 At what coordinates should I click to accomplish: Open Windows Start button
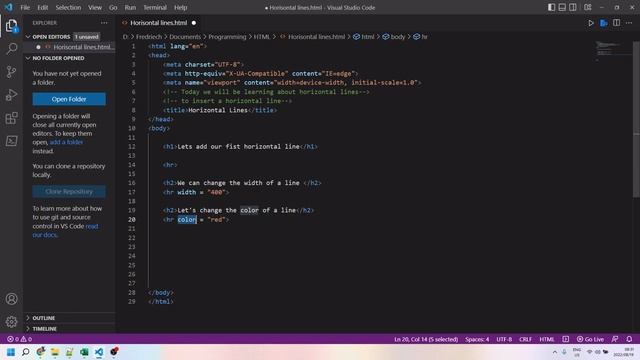[x=11, y=352]
